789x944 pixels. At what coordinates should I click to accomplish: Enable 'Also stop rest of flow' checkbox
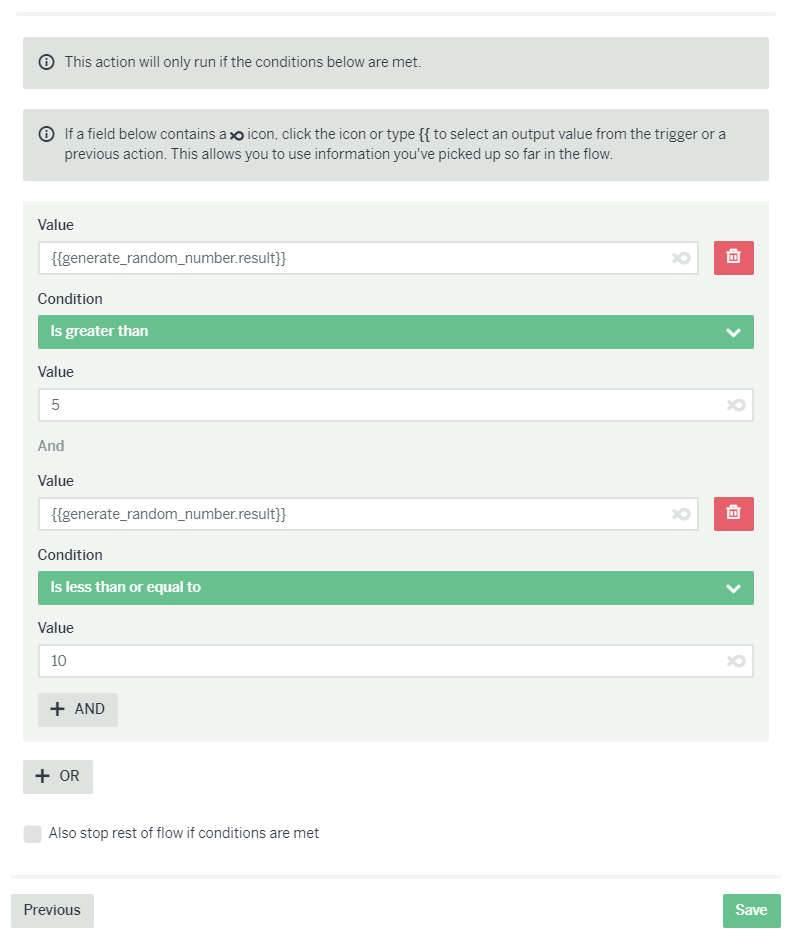pos(33,833)
